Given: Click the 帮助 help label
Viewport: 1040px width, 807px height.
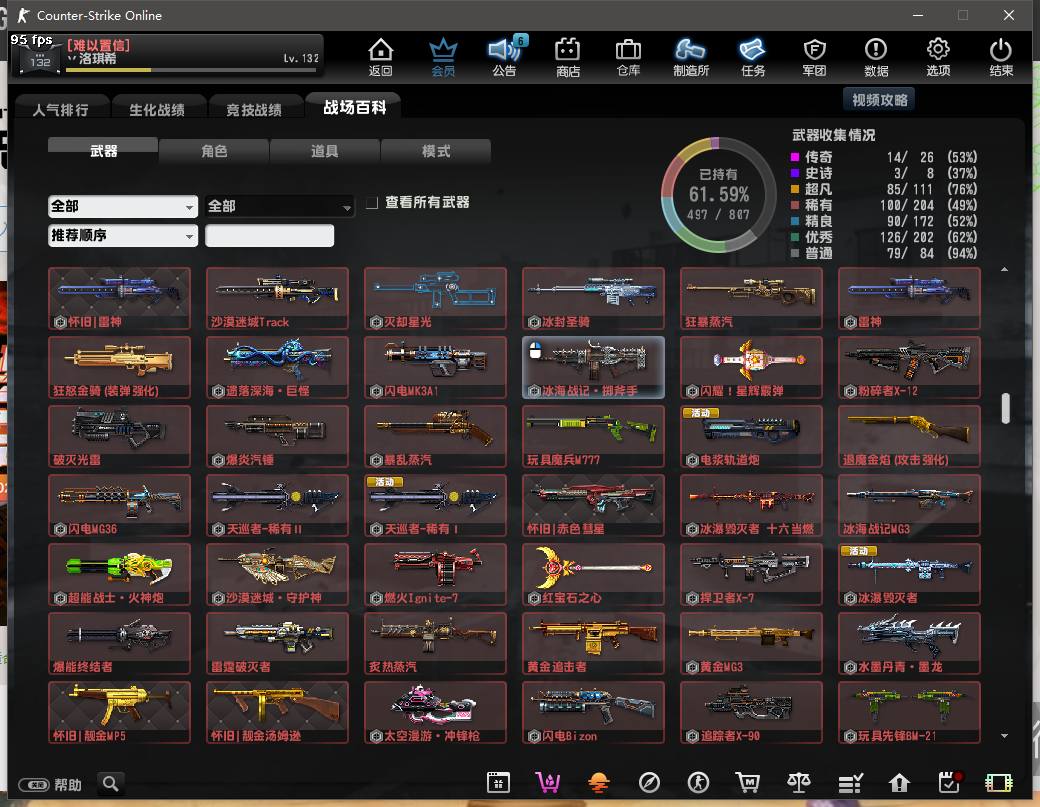Looking at the screenshot, I should [x=68, y=785].
